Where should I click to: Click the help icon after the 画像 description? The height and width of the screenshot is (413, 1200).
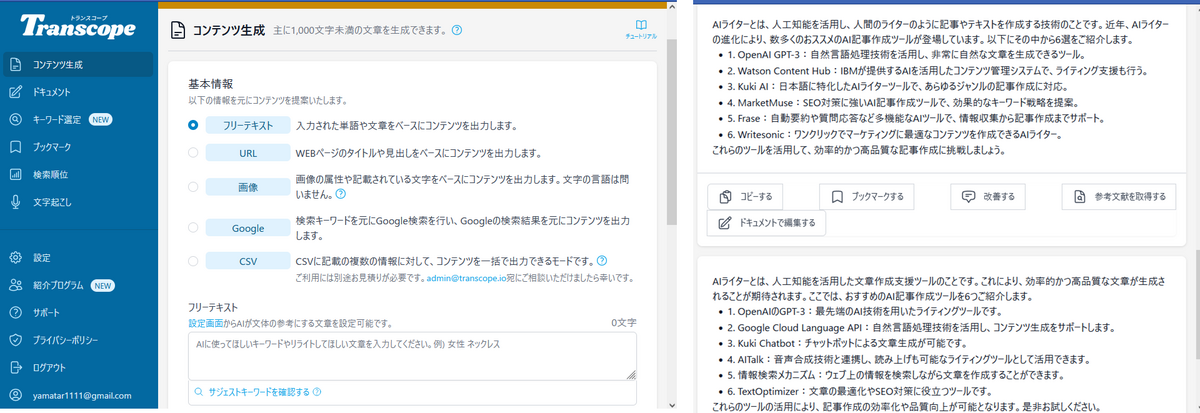click(x=341, y=195)
